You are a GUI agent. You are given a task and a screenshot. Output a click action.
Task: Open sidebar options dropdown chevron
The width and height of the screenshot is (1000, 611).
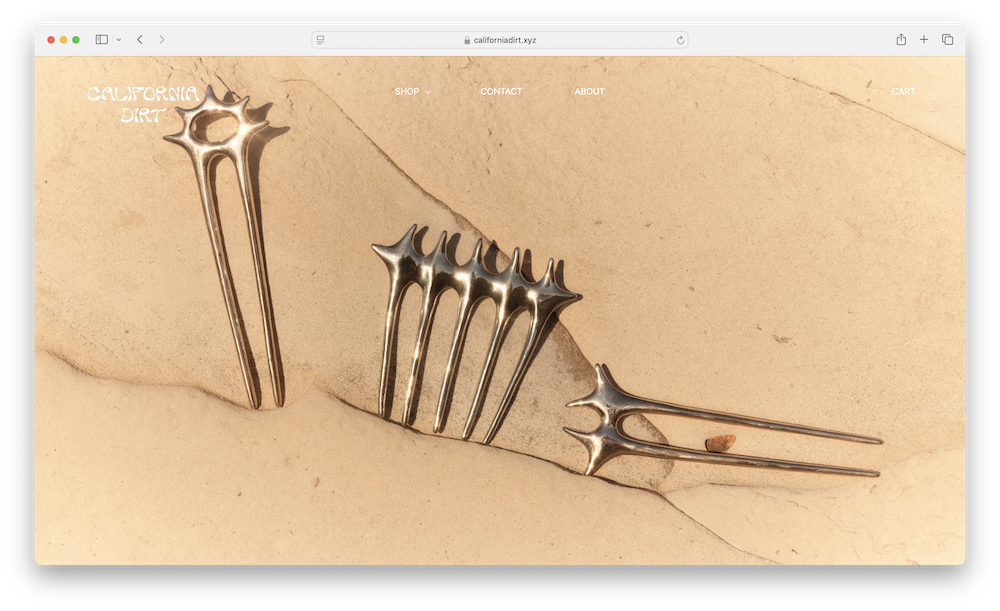coord(119,40)
